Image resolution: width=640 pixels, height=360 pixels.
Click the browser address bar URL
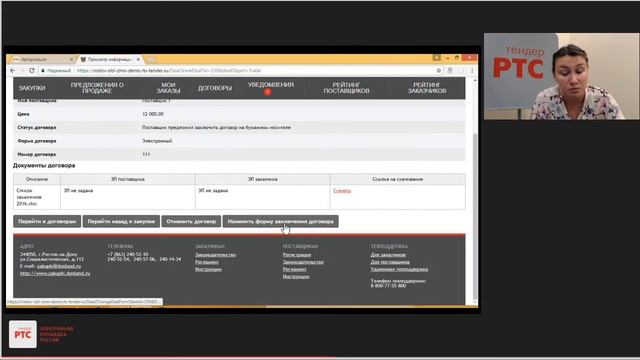(x=169, y=71)
